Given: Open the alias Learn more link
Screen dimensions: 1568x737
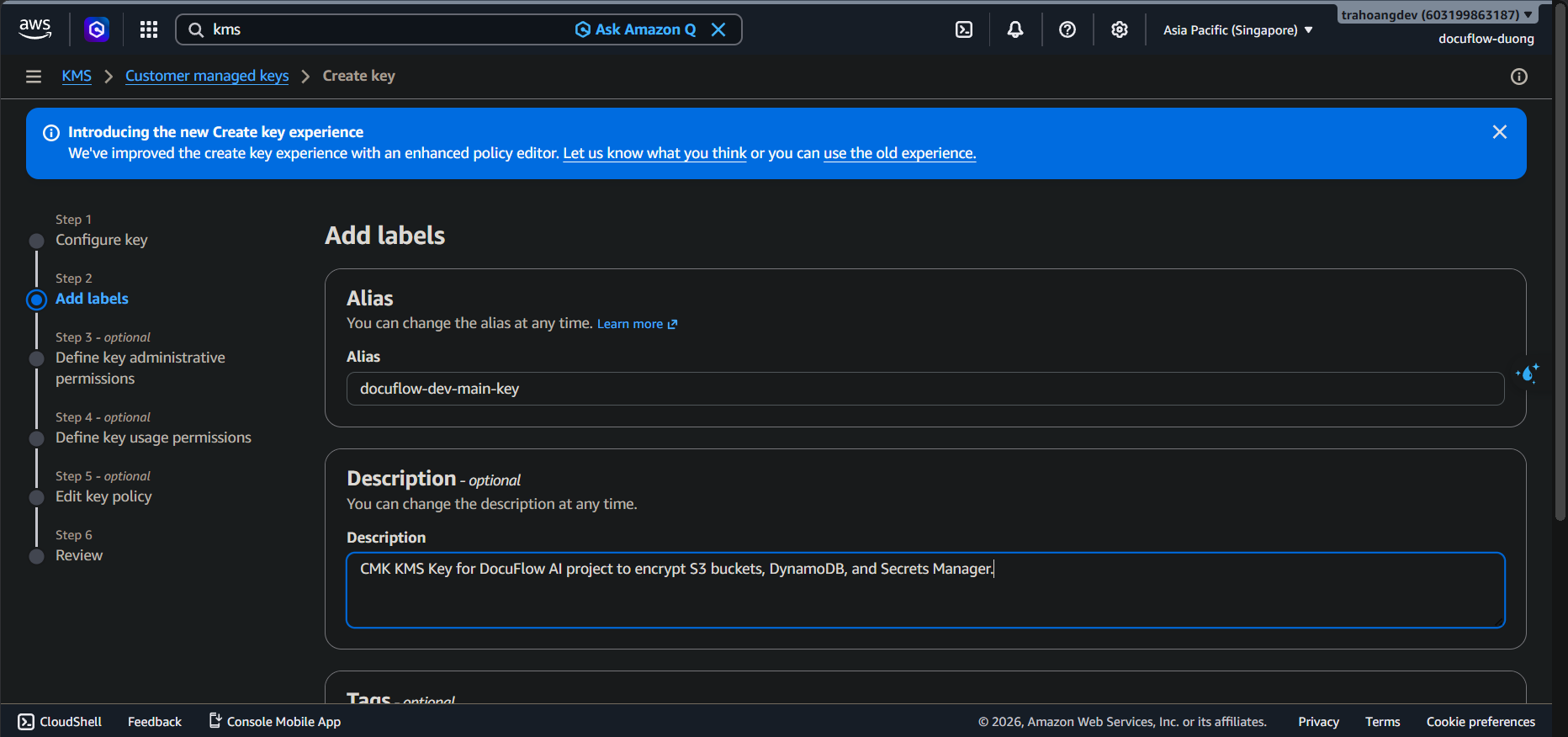Looking at the screenshot, I should 637,324.
